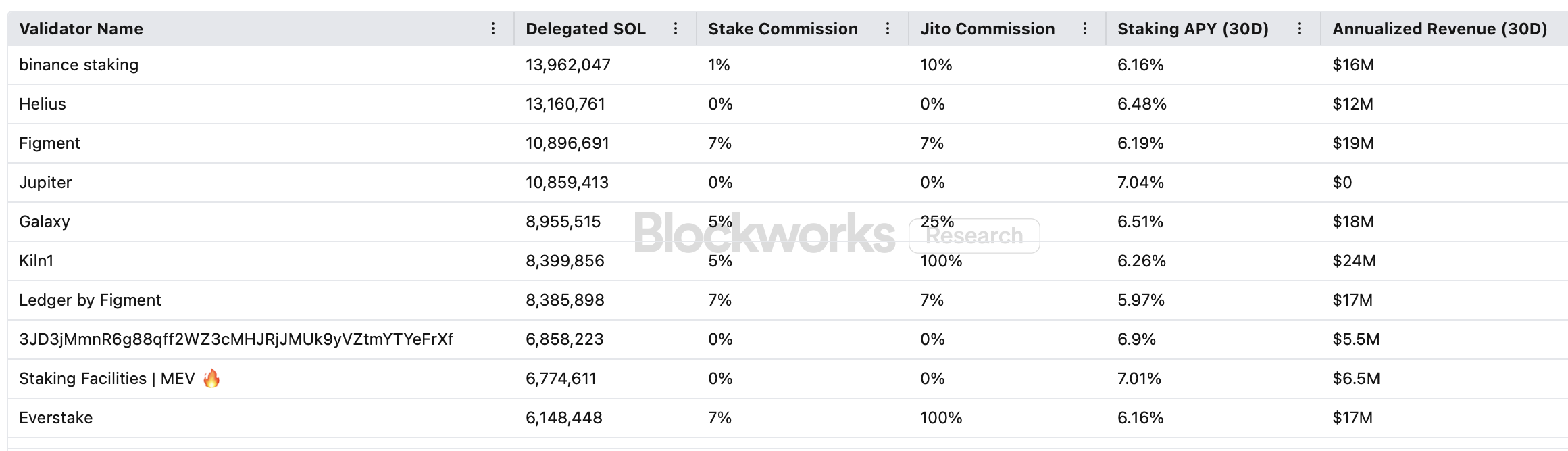Screen dimensions: 1568x451
Task: Sort by Delegated SOL header
Action: click(586, 29)
